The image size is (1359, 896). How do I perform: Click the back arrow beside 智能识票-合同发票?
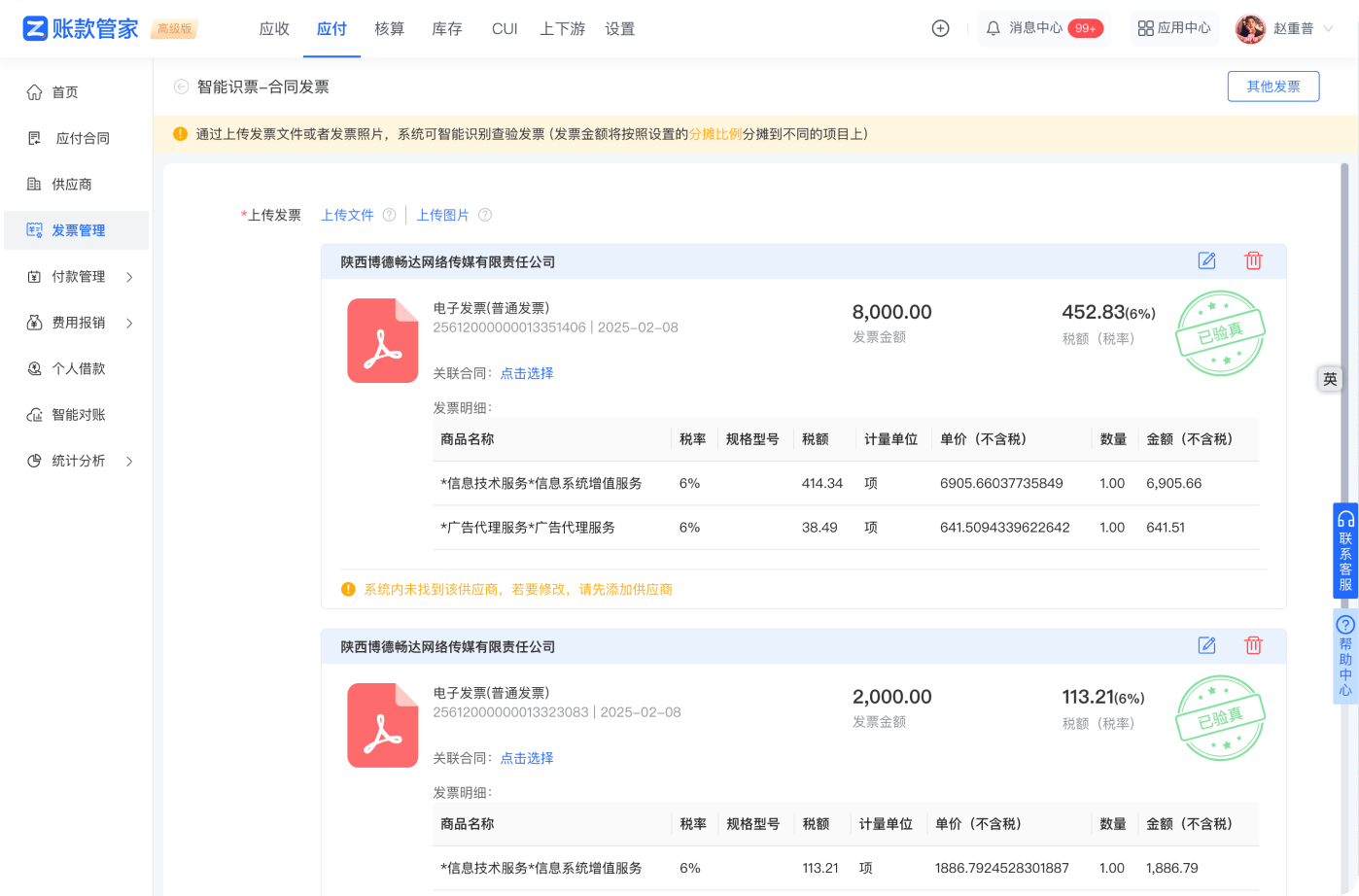coord(181,86)
